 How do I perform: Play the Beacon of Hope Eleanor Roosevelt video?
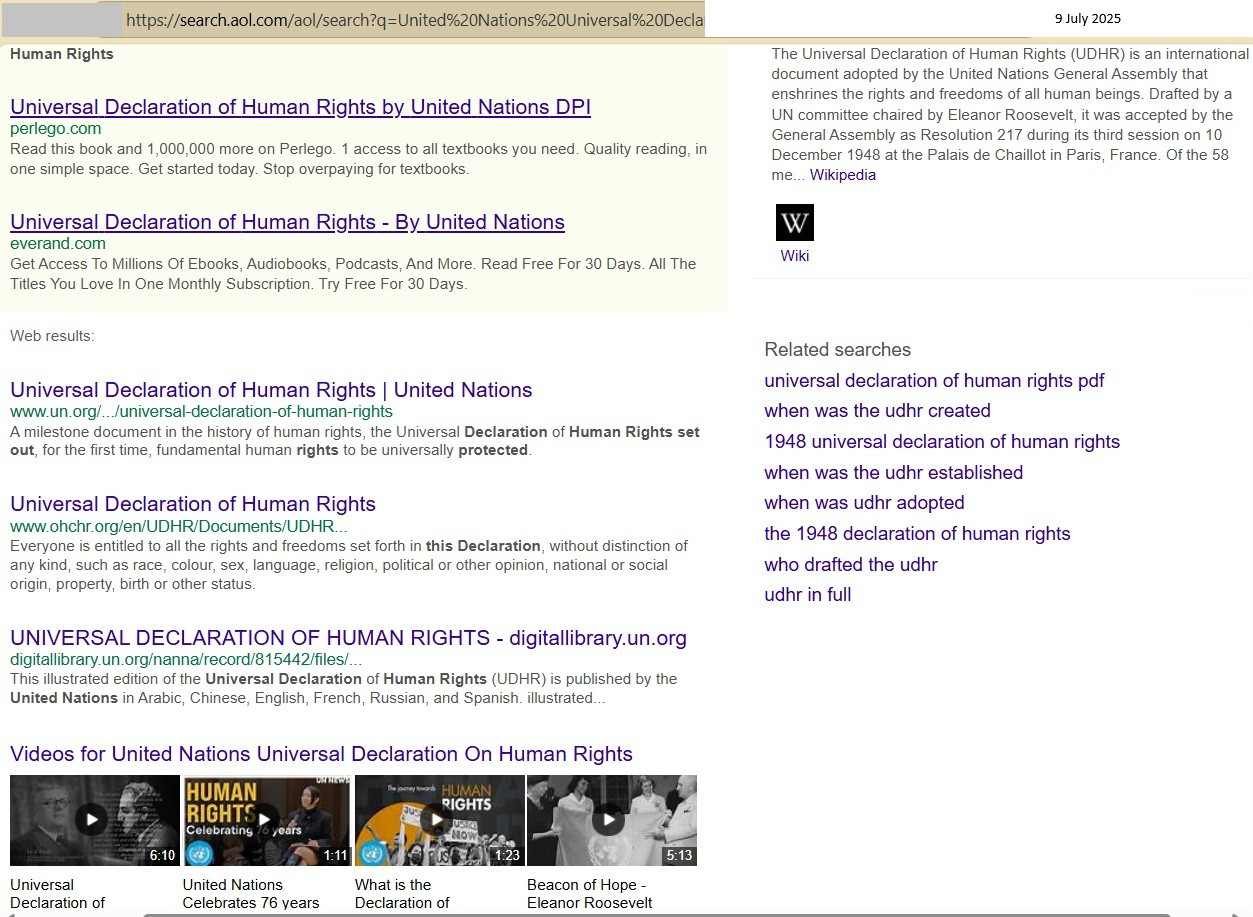click(612, 820)
